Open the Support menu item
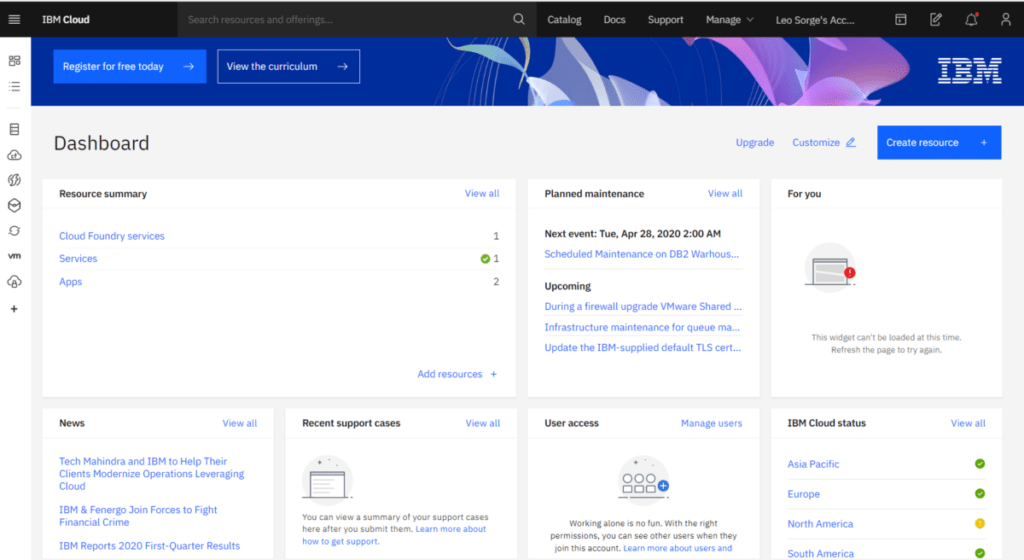Screen dimensions: 1024x560 pyautogui.click(x=665, y=20)
